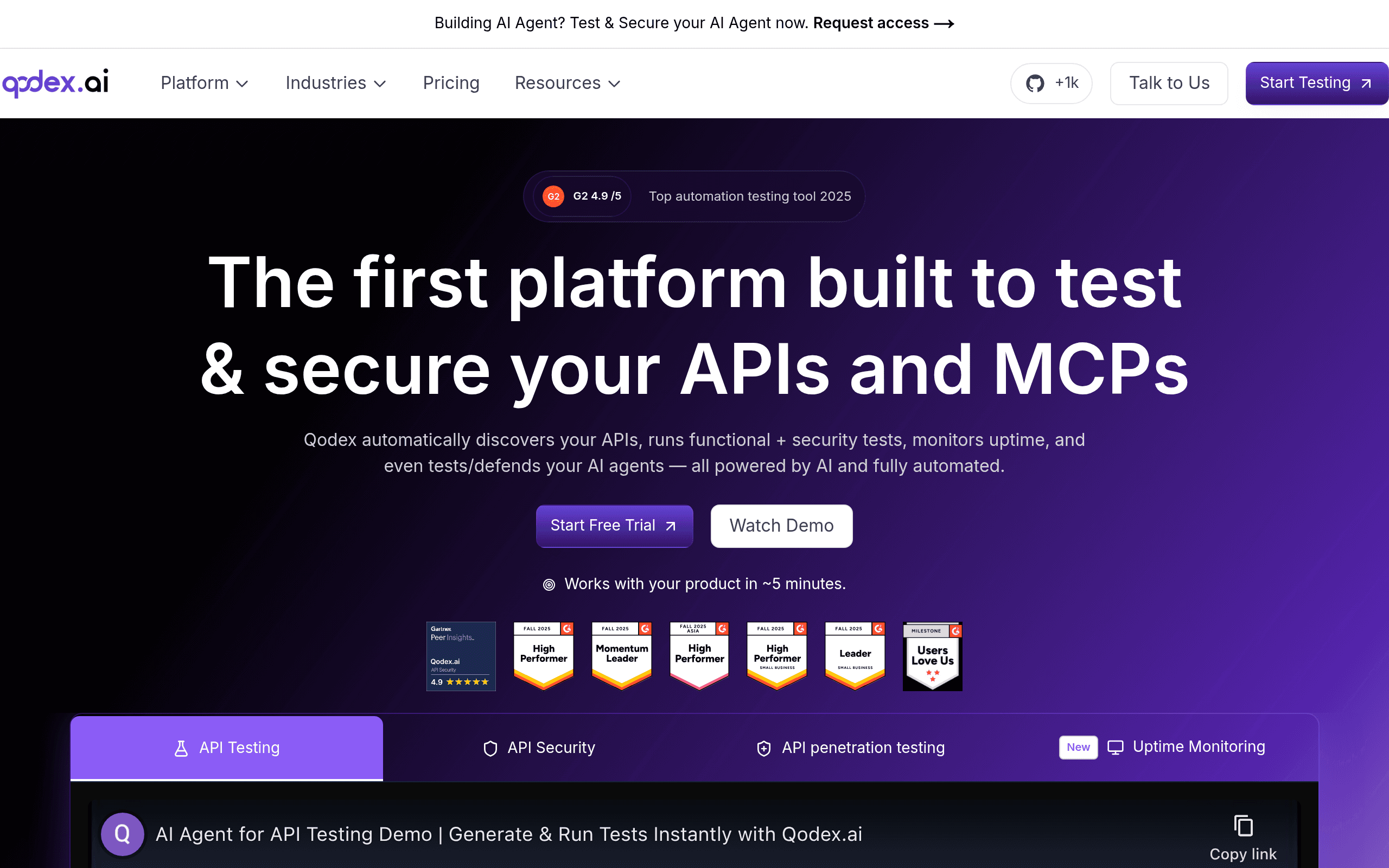Screen dimensions: 1389x868
Task: Click the Talk to Us button
Action: pyautogui.click(x=1169, y=83)
